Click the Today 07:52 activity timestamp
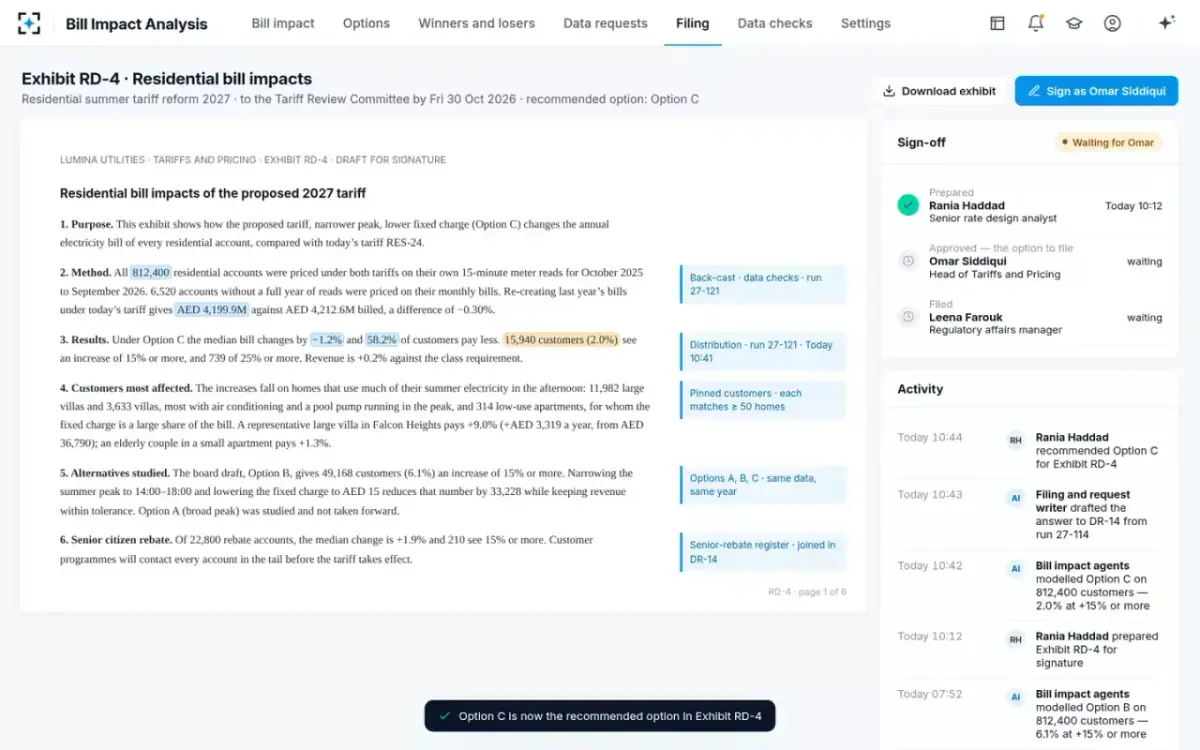This screenshot has width=1200, height=750. [930, 694]
